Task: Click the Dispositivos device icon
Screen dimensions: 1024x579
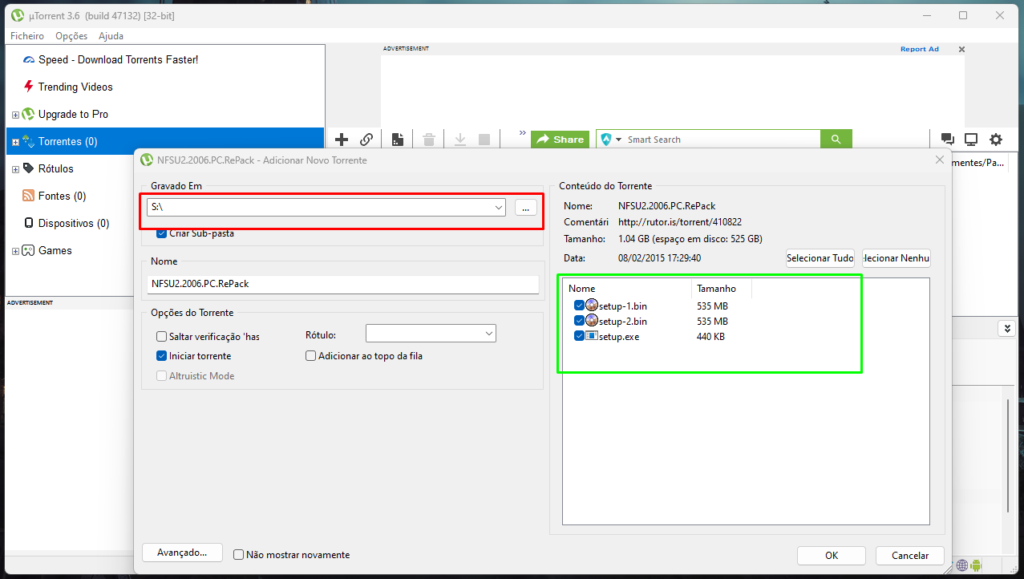Action: (29, 223)
